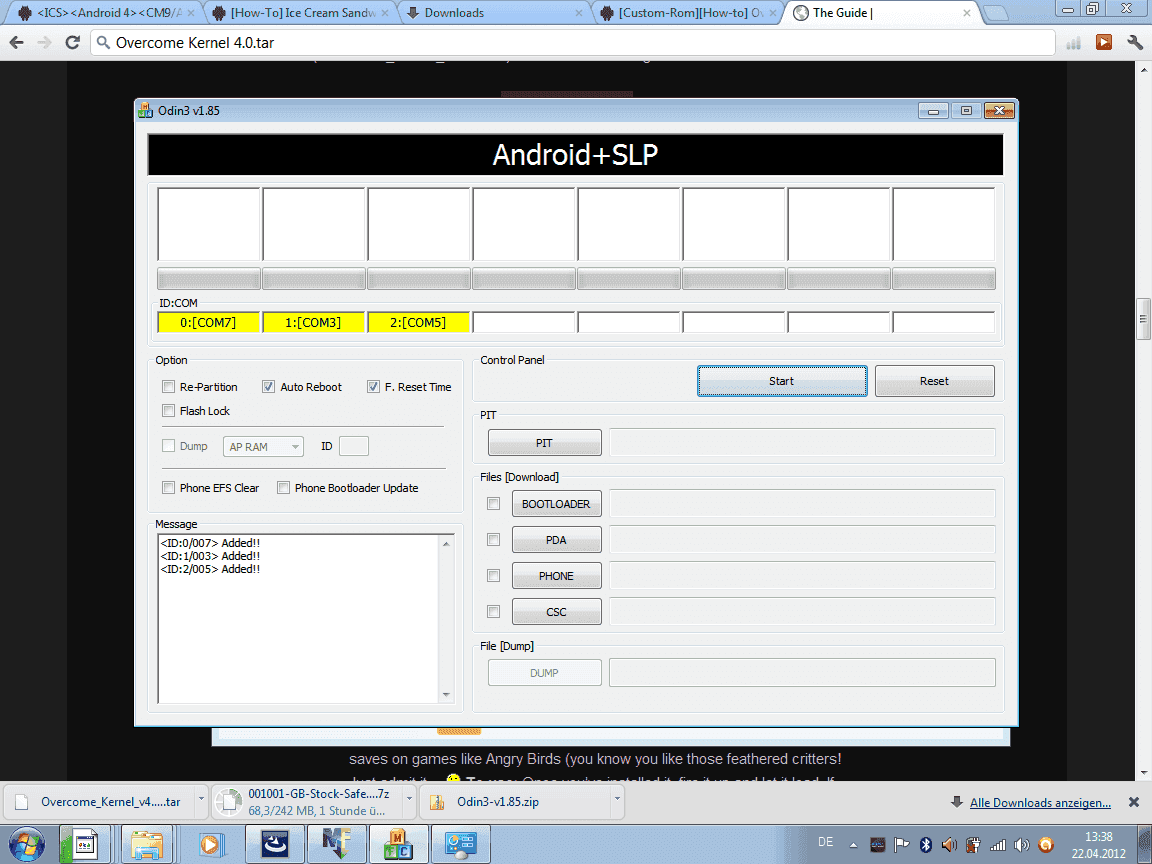Tick the Phone EFS Clear checkbox
Image resolution: width=1152 pixels, height=864 pixels.
(x=168, y=488)
